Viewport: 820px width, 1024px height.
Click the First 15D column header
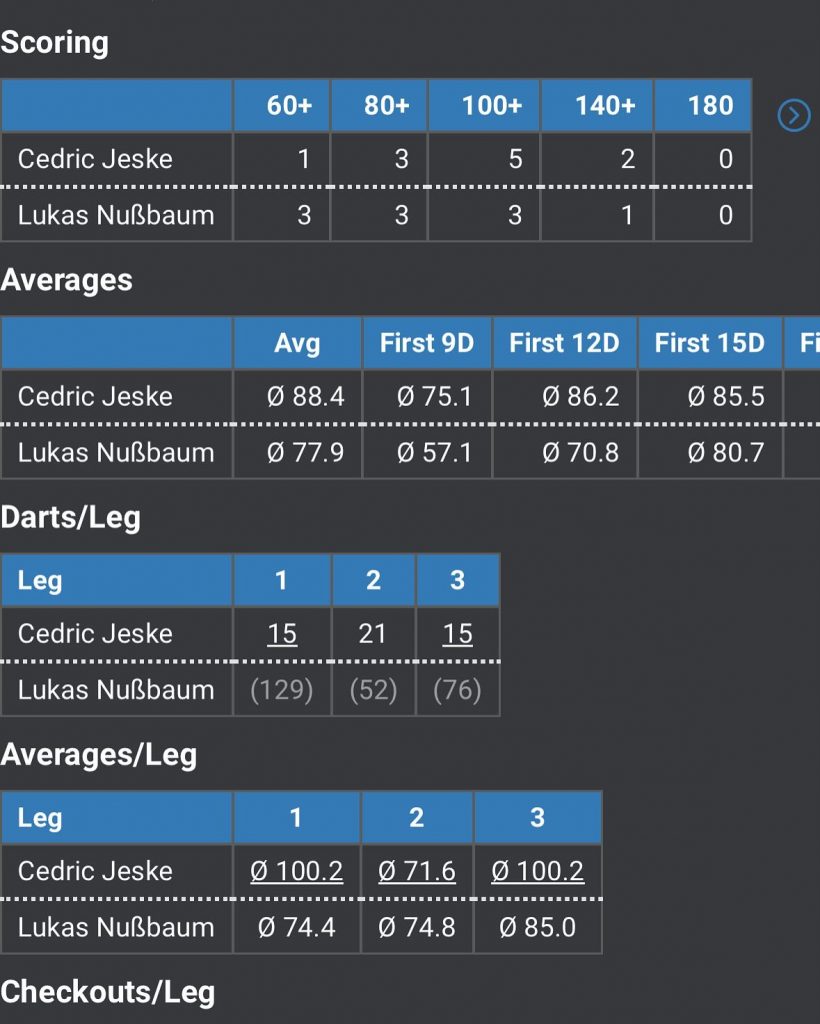710,343
